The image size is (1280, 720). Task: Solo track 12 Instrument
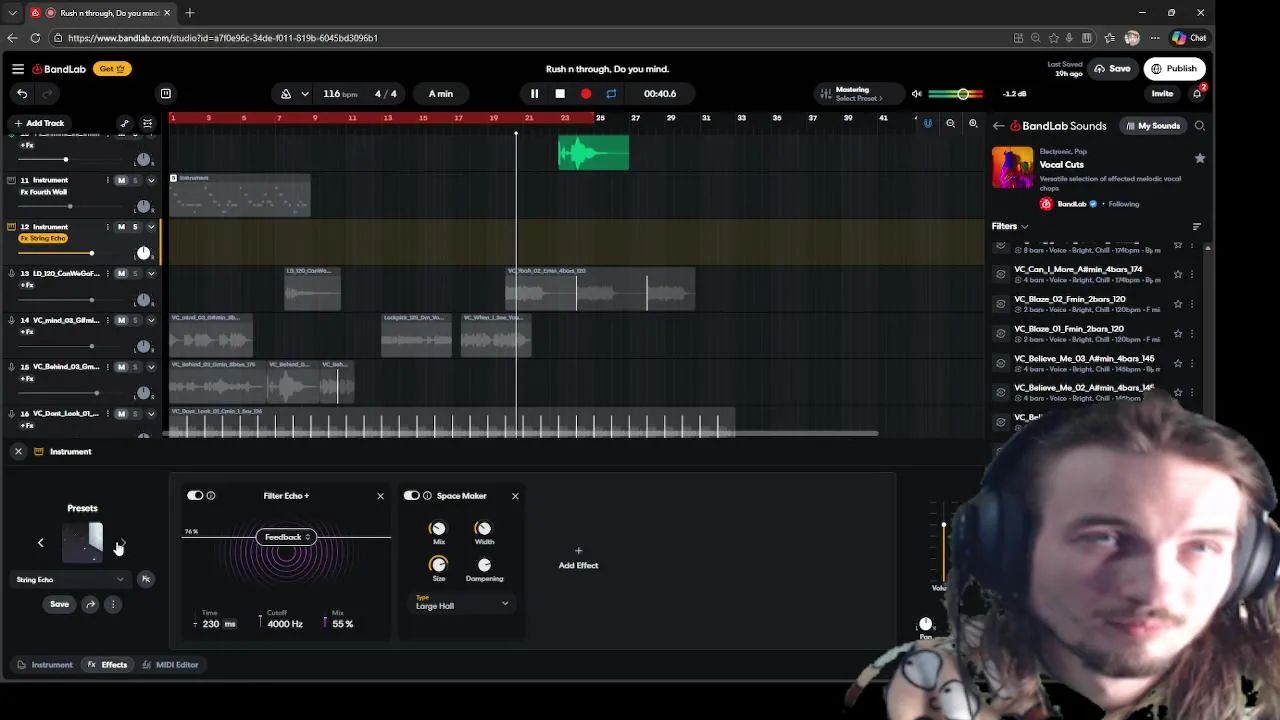point(135,227)
